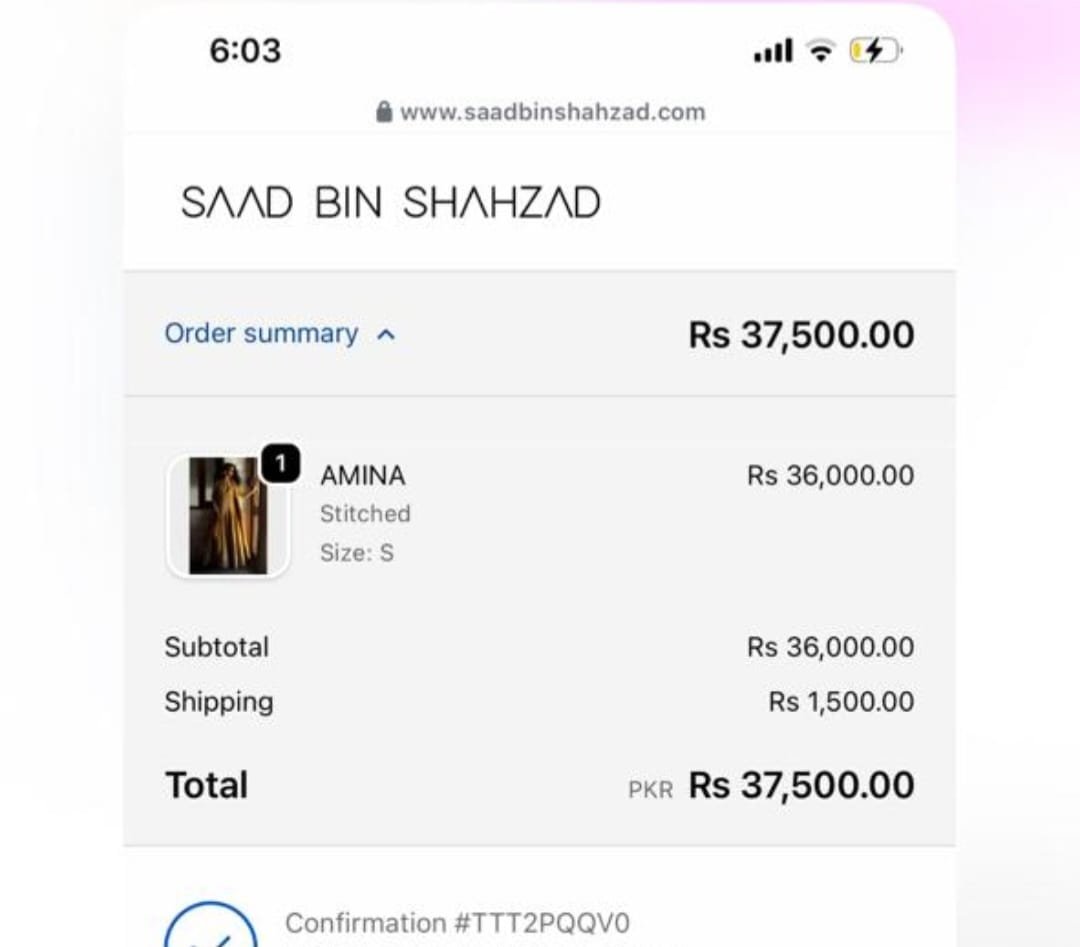Image resolution: width=1080 pixels, height=947 pixels.
Task: Tap the Shipping cost Rs 1,500.00
Action: tap(841, 702)
